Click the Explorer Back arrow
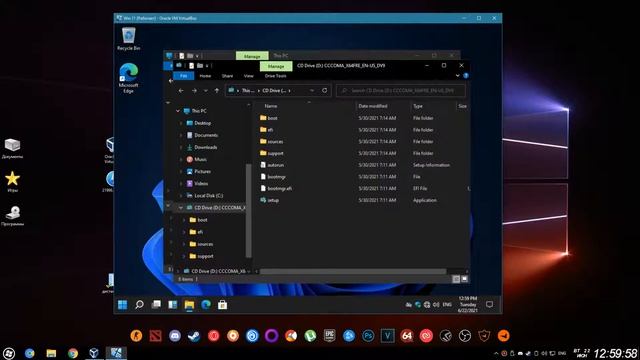Viewport: 640px width, 360px height. tap(181, 91)
